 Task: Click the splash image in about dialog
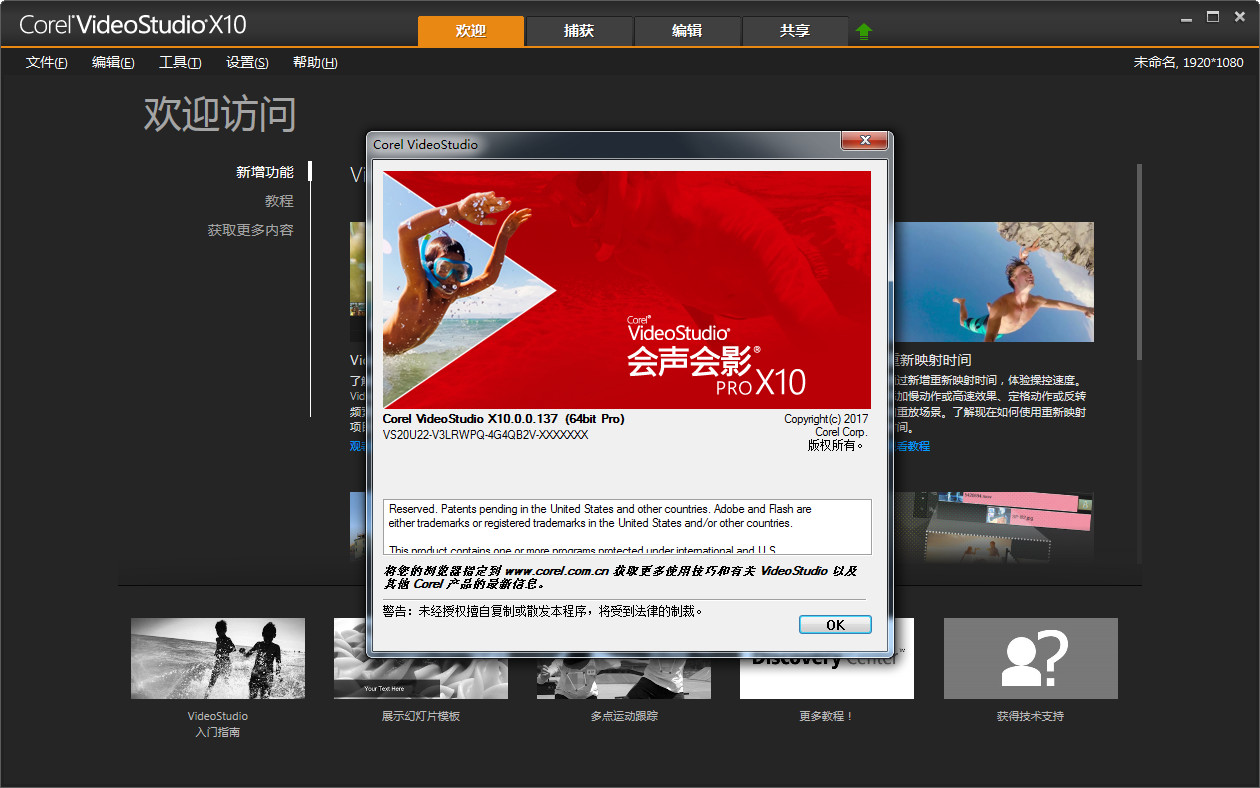click(627, 290)
